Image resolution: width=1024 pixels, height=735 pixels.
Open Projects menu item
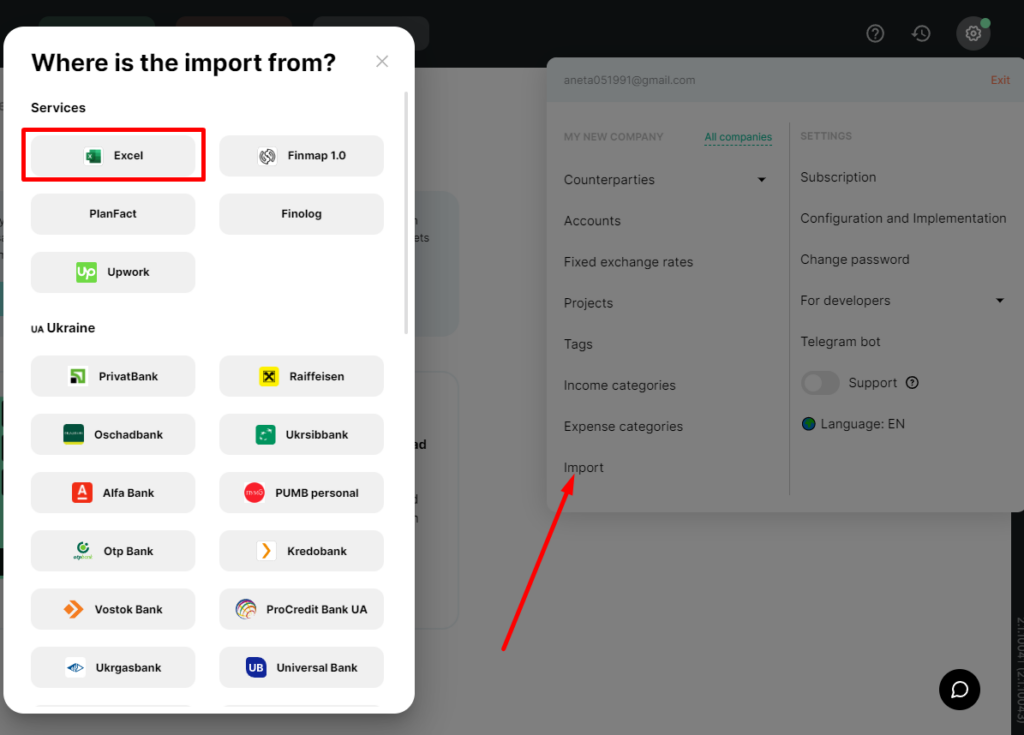588,303
